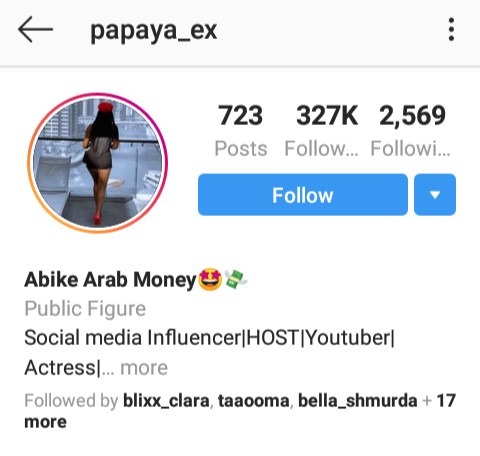Click the Public Figure category label
Image resolution: width=480 pixels, height=456 pixels.
click(x=85, y=309)
